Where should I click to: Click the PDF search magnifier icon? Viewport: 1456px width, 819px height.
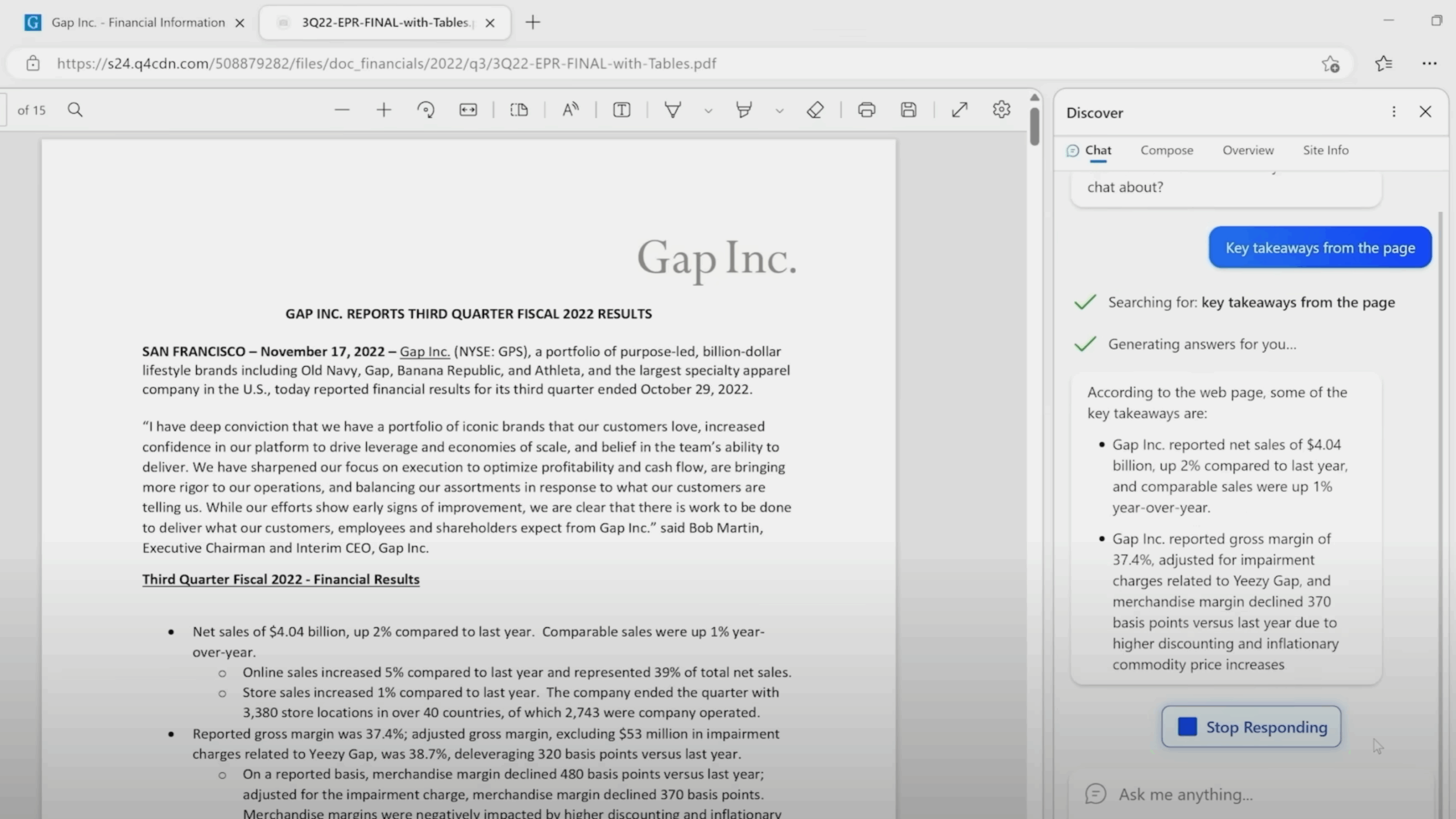click(75, 110)
